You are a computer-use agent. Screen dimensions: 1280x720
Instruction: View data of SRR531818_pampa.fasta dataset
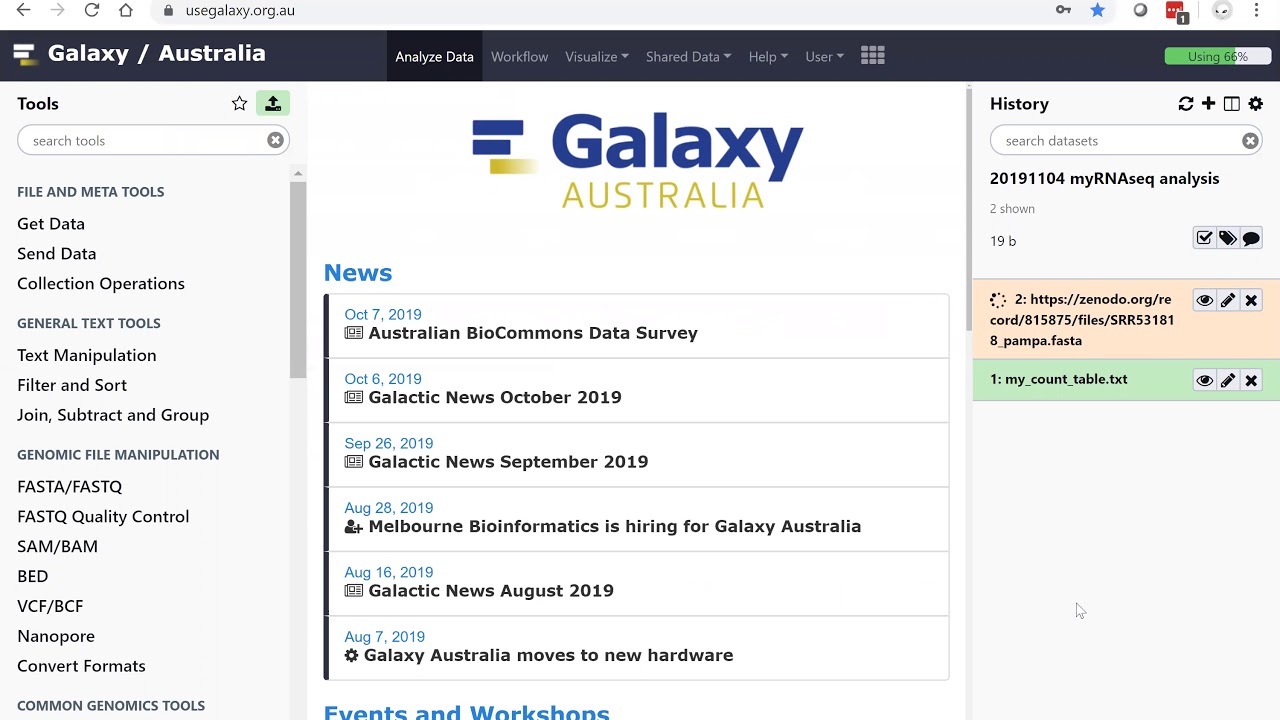1204,300
